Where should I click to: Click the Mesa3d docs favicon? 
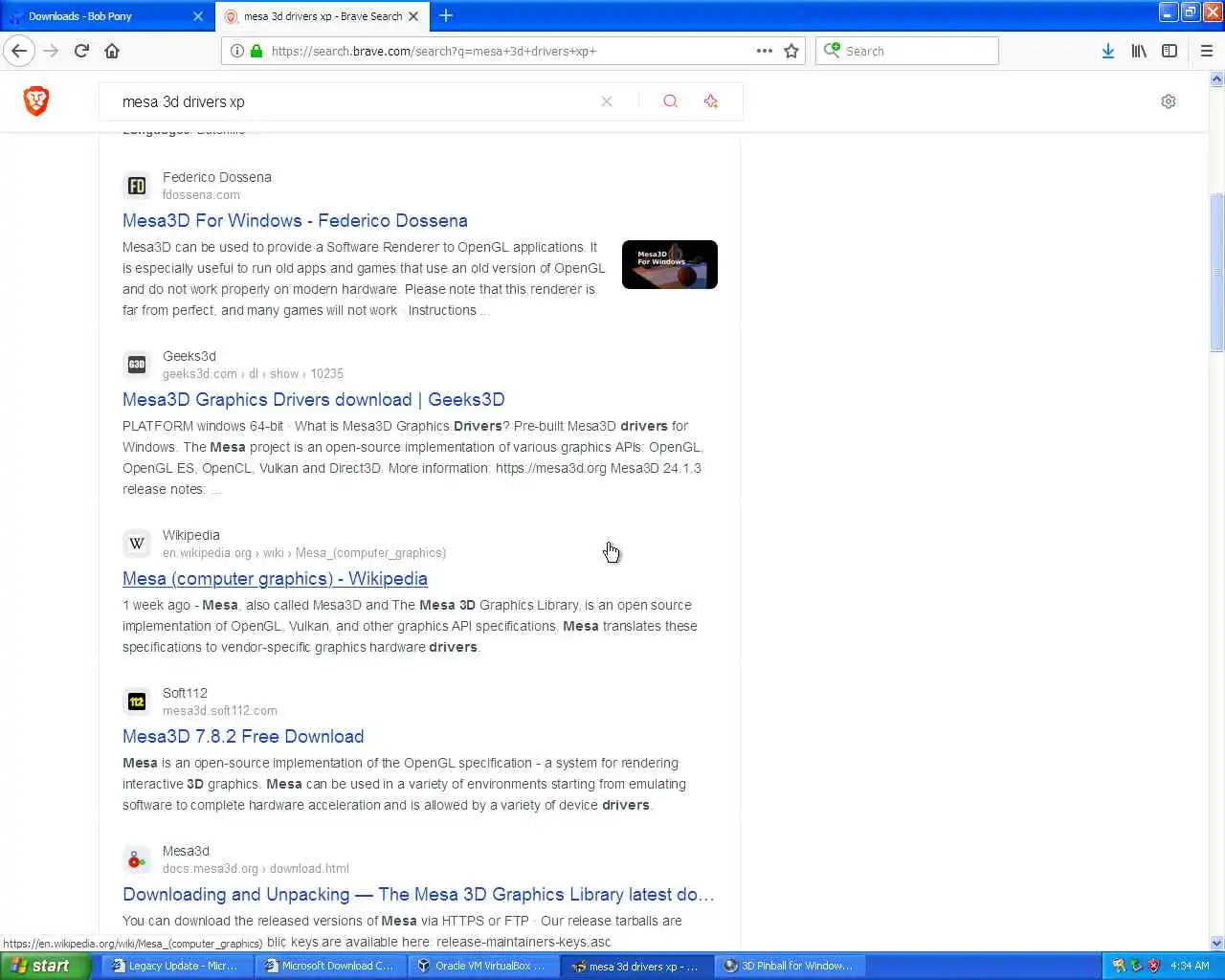(x=137, y=859)
